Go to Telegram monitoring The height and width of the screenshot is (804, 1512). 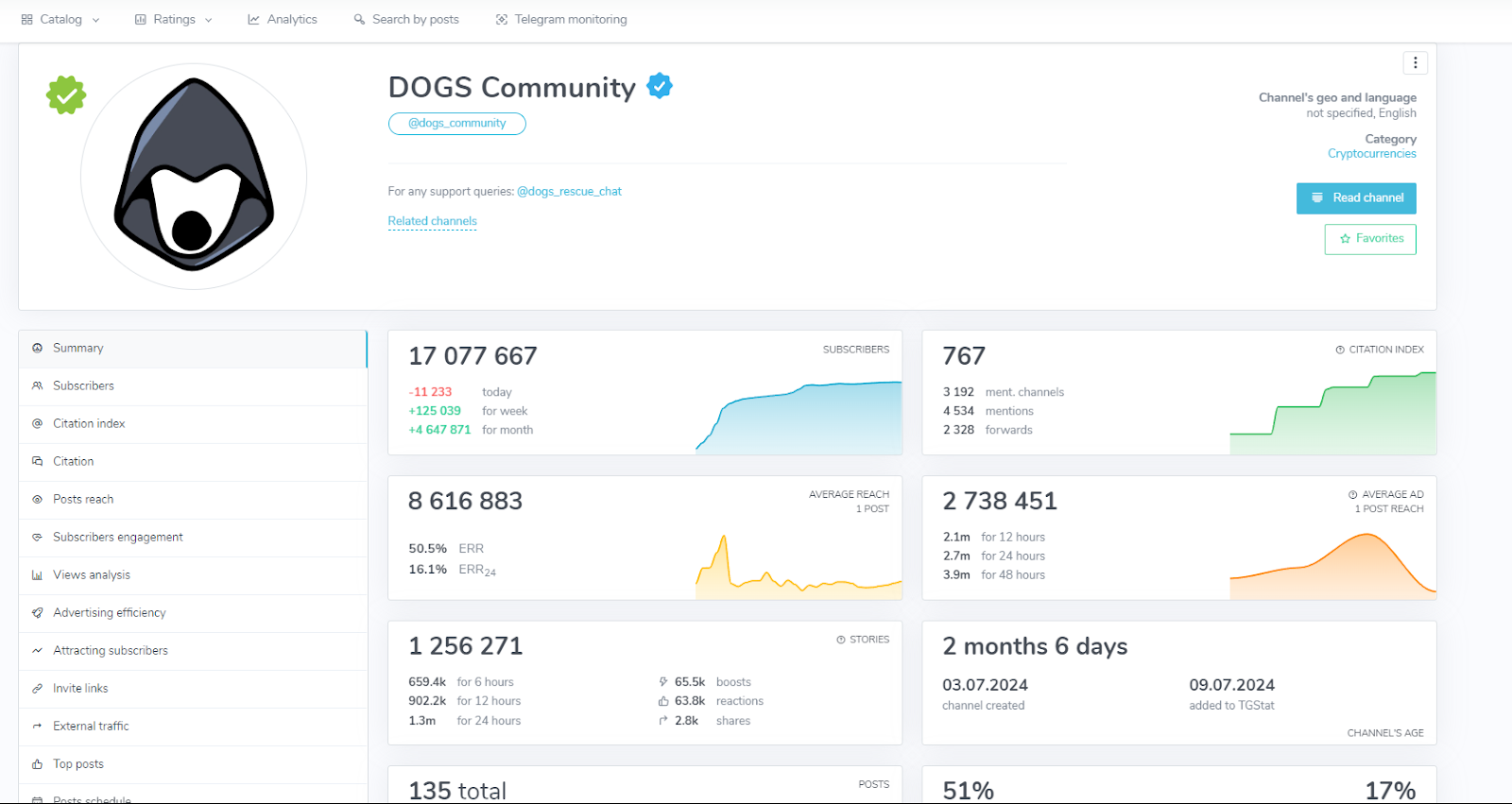tap(561, 19)
